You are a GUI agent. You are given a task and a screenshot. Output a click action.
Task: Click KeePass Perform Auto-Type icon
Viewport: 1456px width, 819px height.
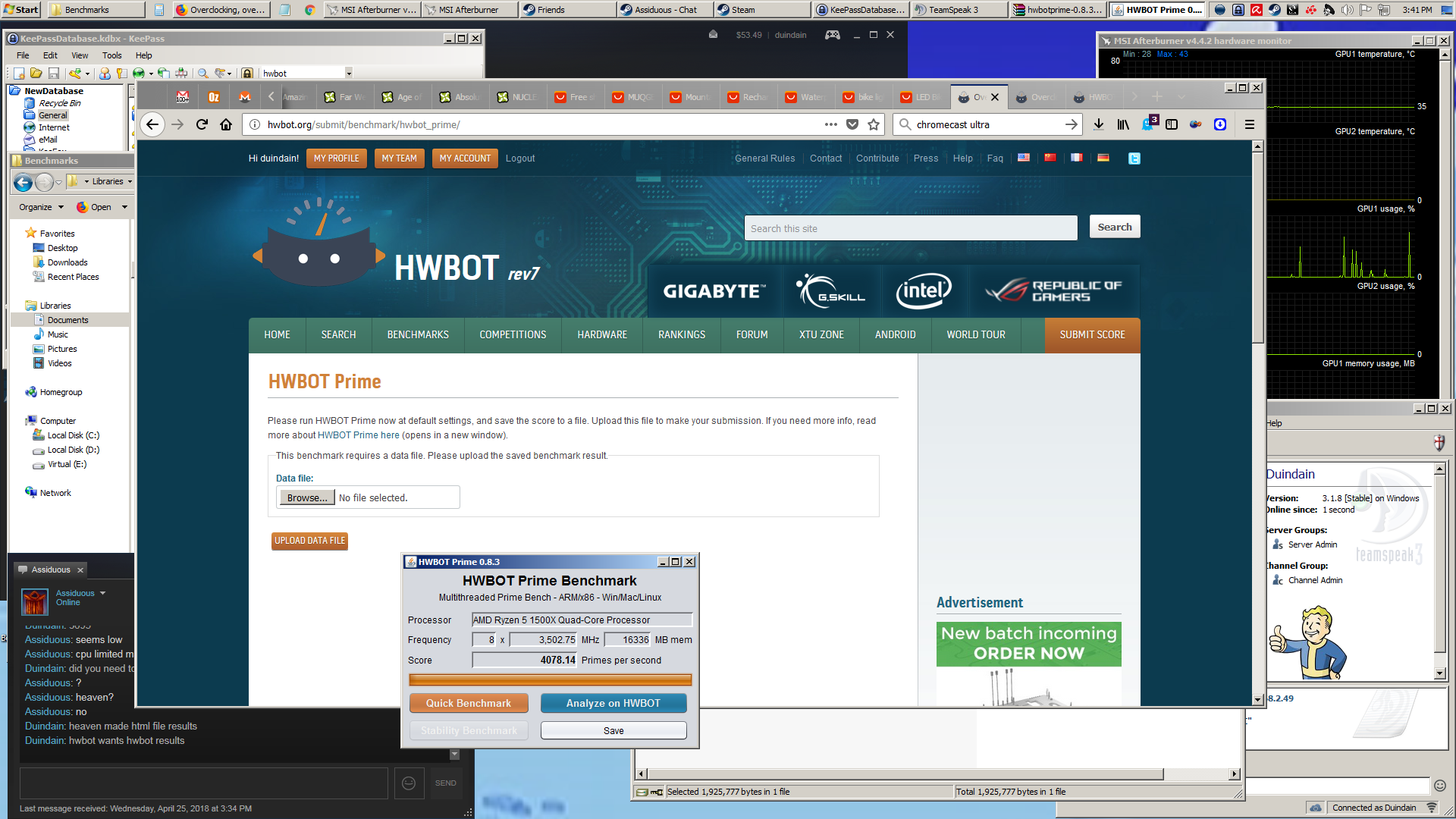pyautogui.click(x=181, y=73)
